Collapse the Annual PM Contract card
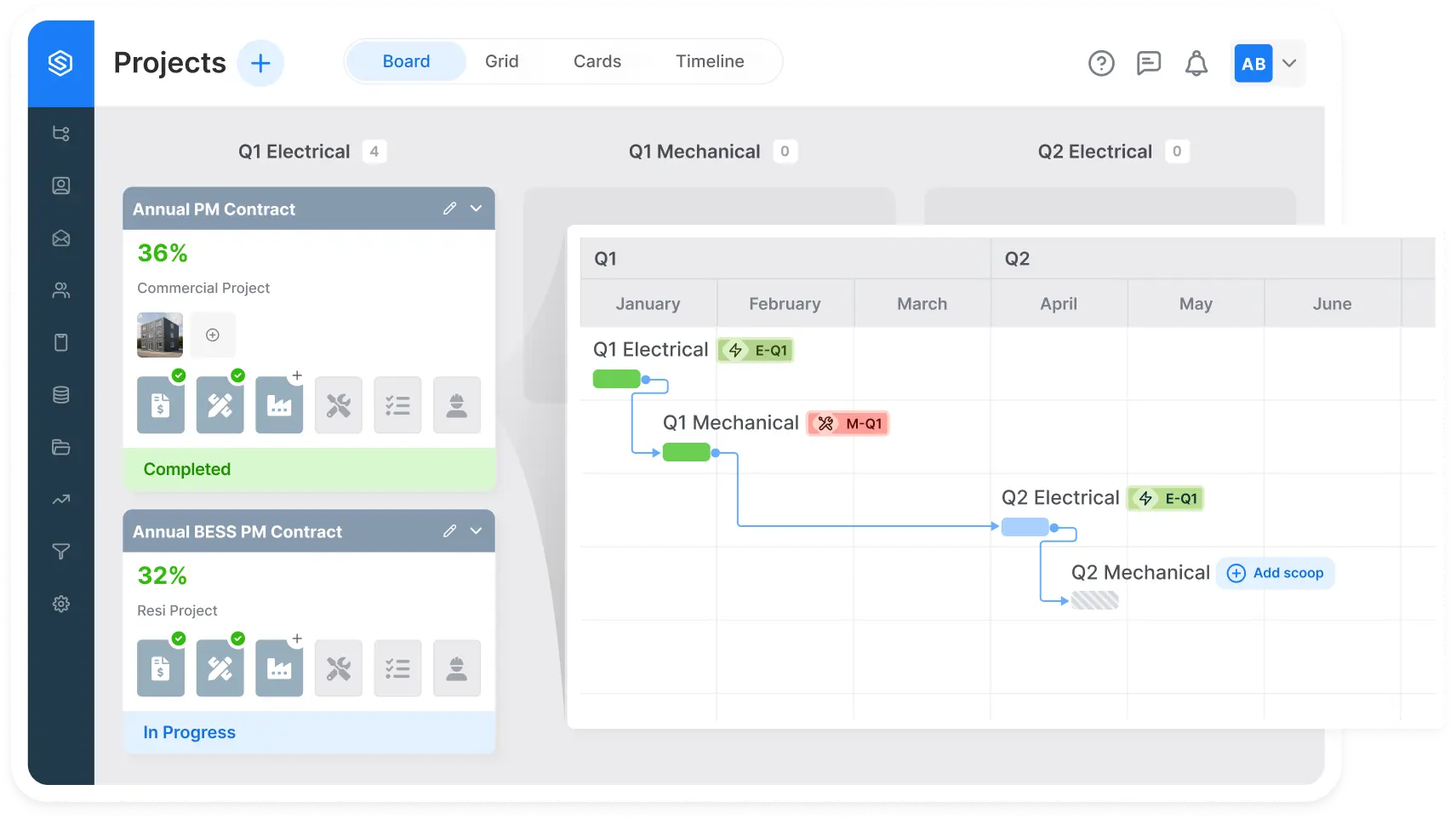The height and width of the screenshot is (819, 1456). point(476,209)
